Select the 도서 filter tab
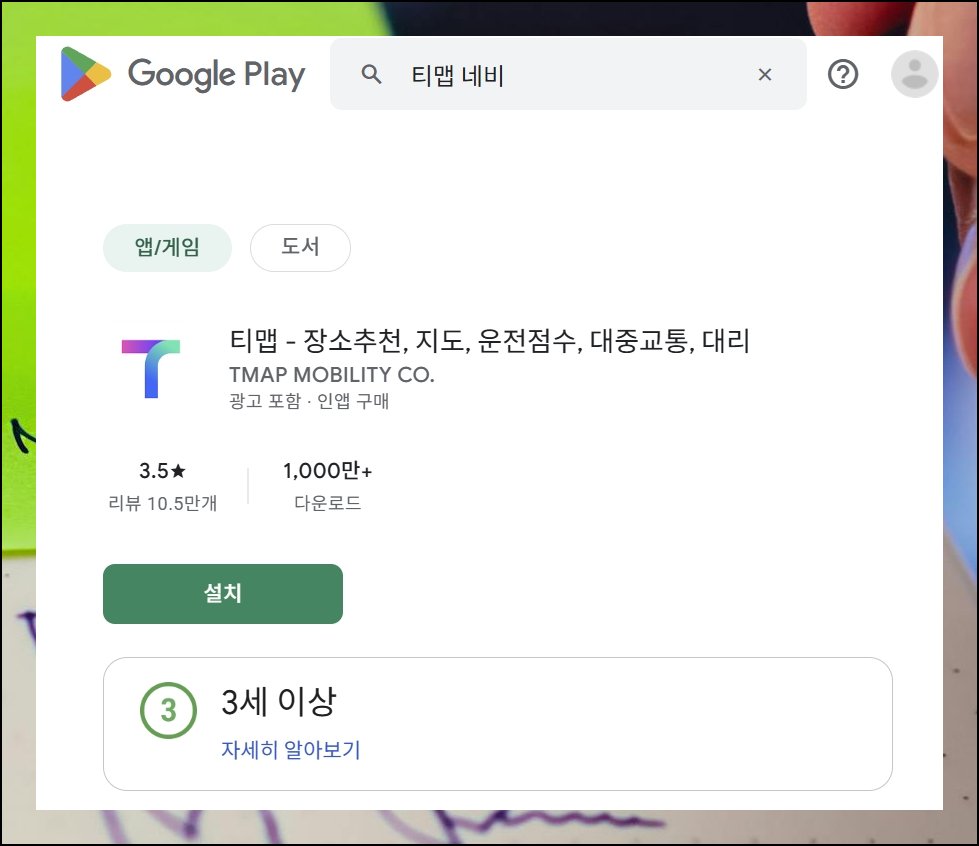This screenshot has width=979, height=846. [x=300, y=247]
